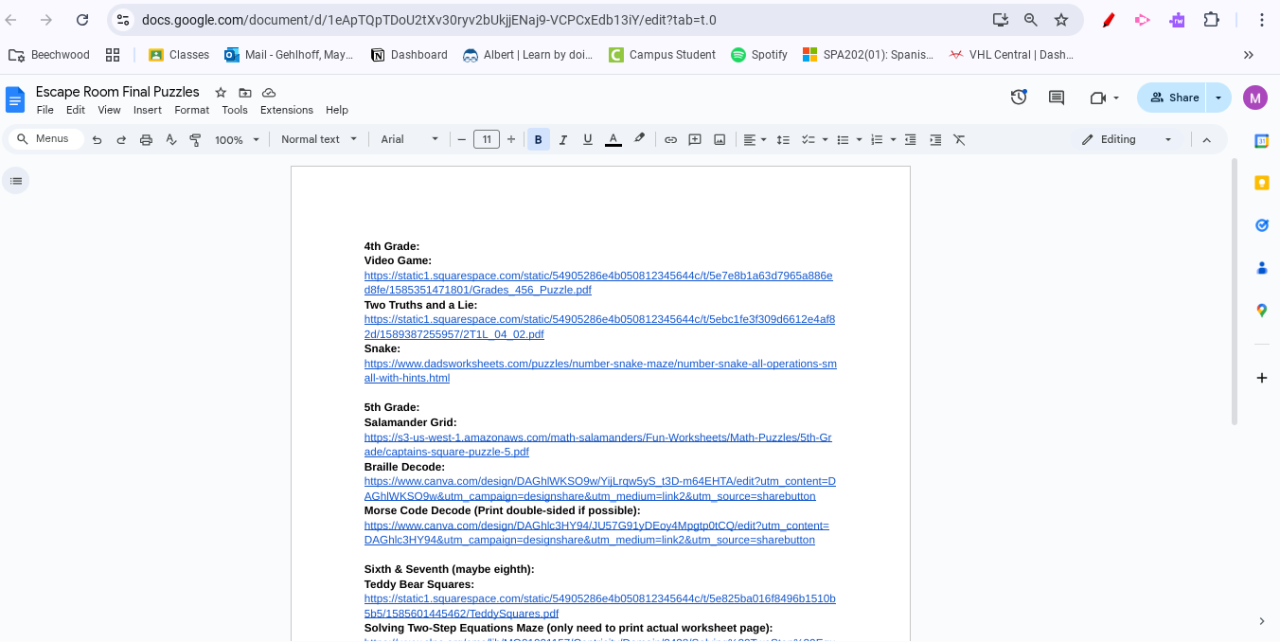The height and width of the screenshot is (642, 1280).
Task: Open Share options dropdown arrow
Action: pyautogui.click(x=1218, y=98)
